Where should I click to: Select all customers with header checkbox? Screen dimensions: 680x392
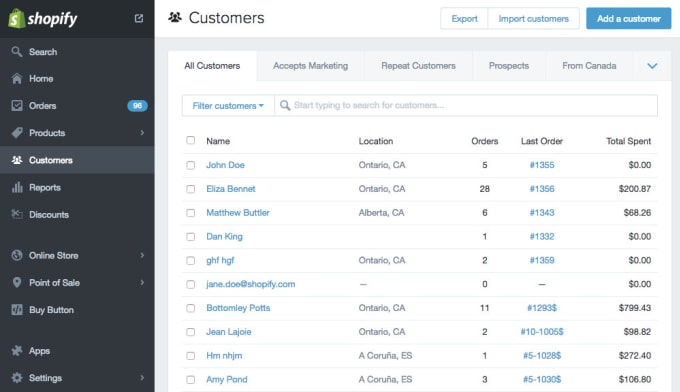(x=190, y=140)
